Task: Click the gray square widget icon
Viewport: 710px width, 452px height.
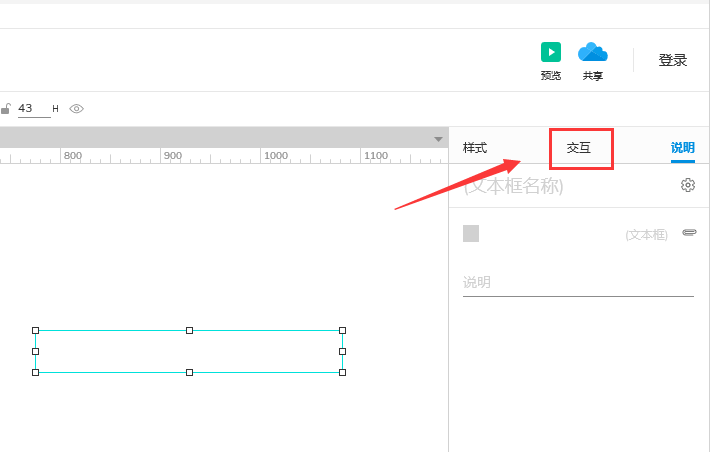Action: click(x=471, y=234)
